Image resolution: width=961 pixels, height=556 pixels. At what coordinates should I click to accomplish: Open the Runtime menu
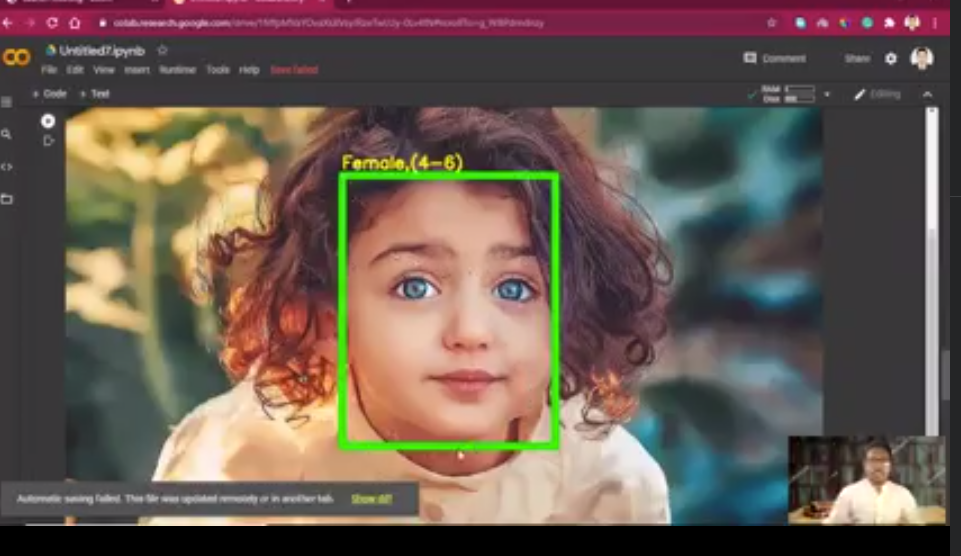[x=177, y=70]
